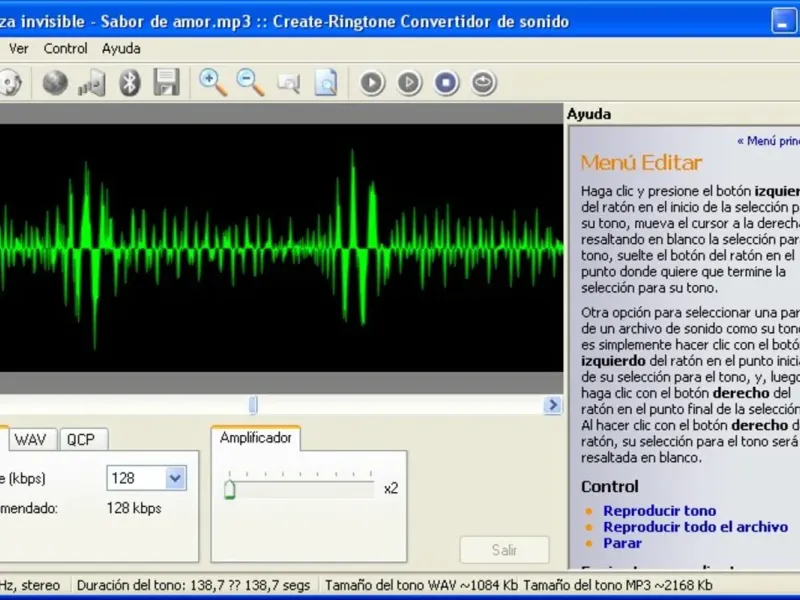Open Reproducir todo el archivo link
800x600 pixels.
pos(695,527)
